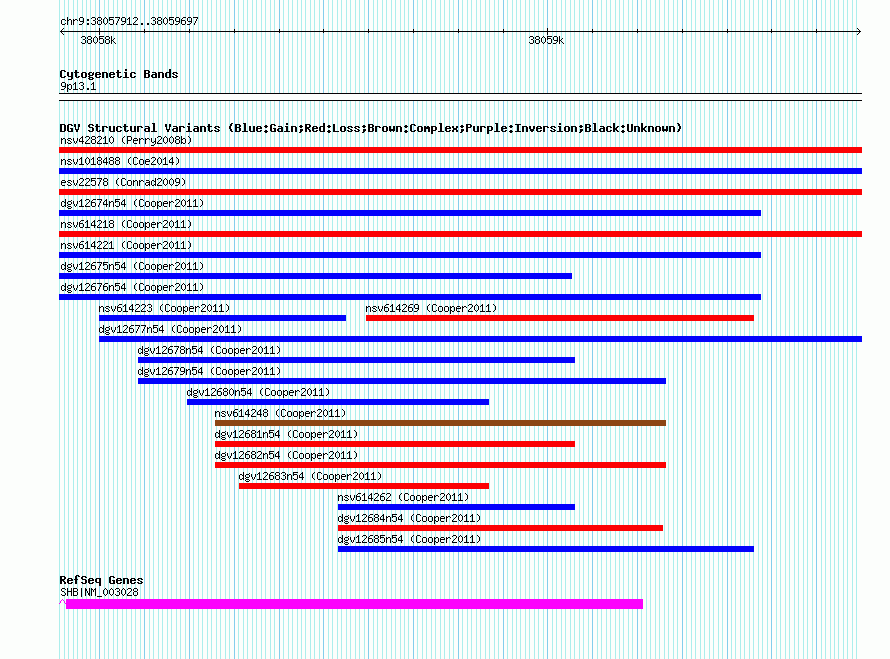The width and height of the screenshot is (890, 659).
Task: Select the blue nsv614221 gain bar
Action: (410, 255)
